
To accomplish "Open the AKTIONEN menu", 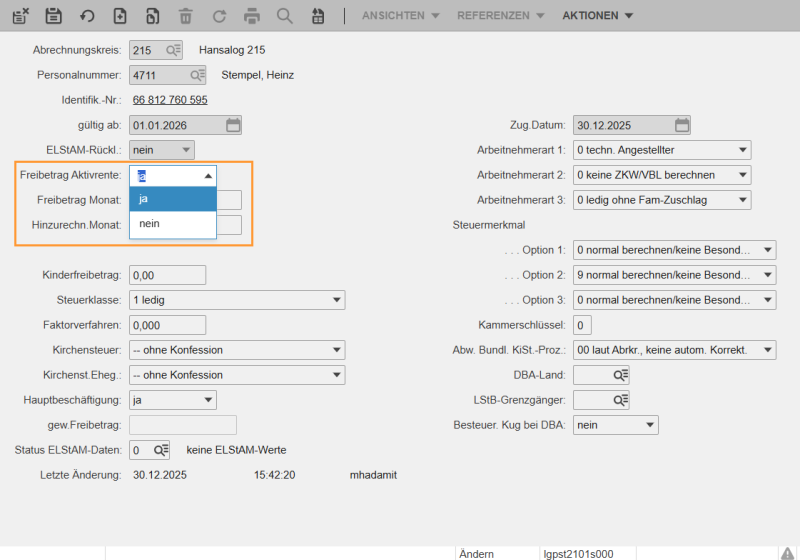I will [597, 16].
